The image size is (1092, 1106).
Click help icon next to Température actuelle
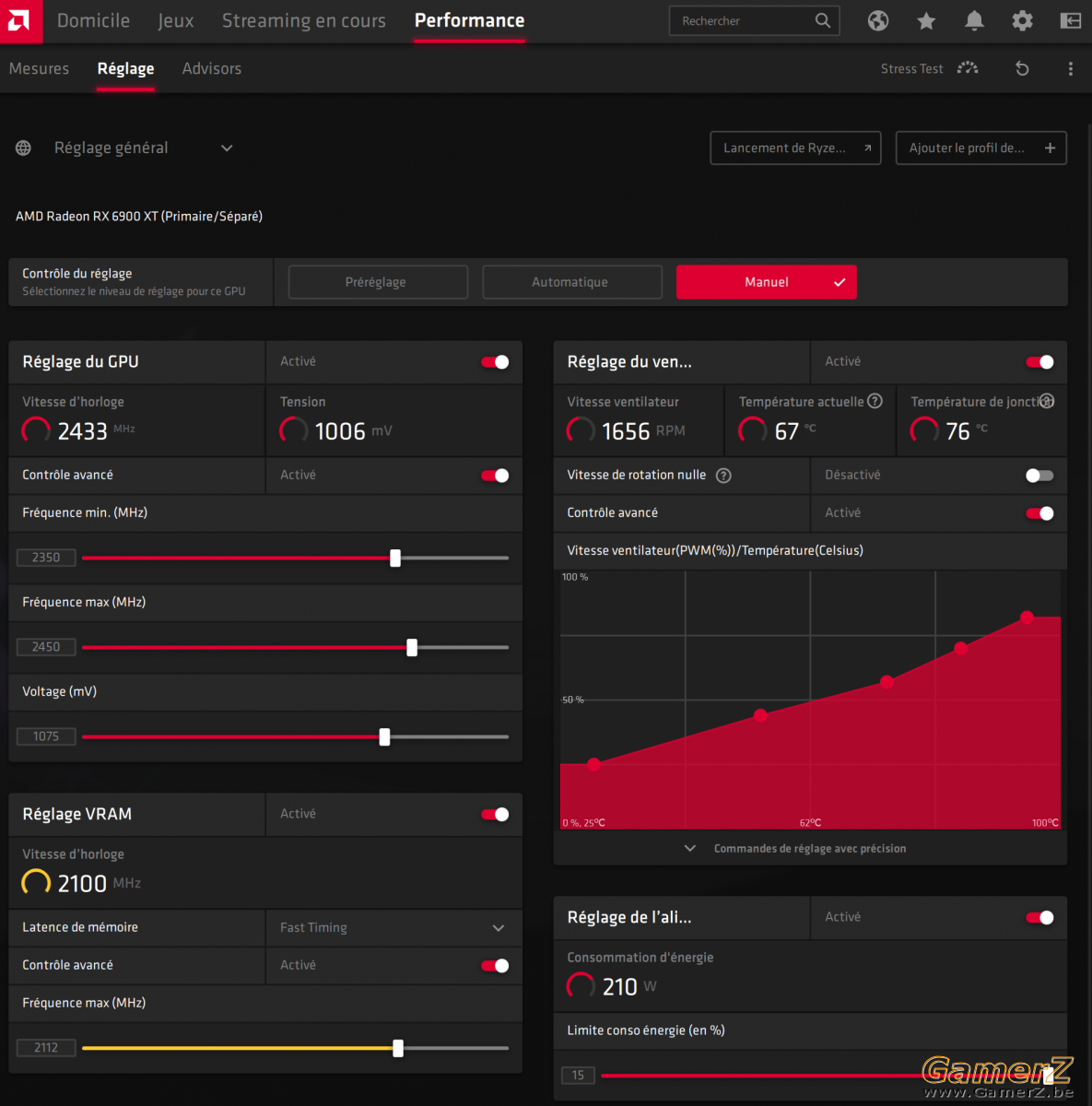(875, 401)
